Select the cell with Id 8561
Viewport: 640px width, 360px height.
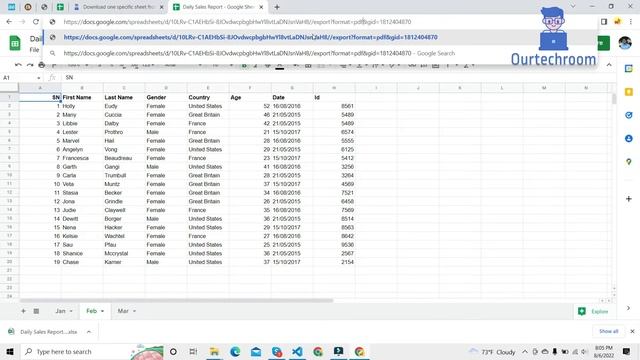point(334,106)
